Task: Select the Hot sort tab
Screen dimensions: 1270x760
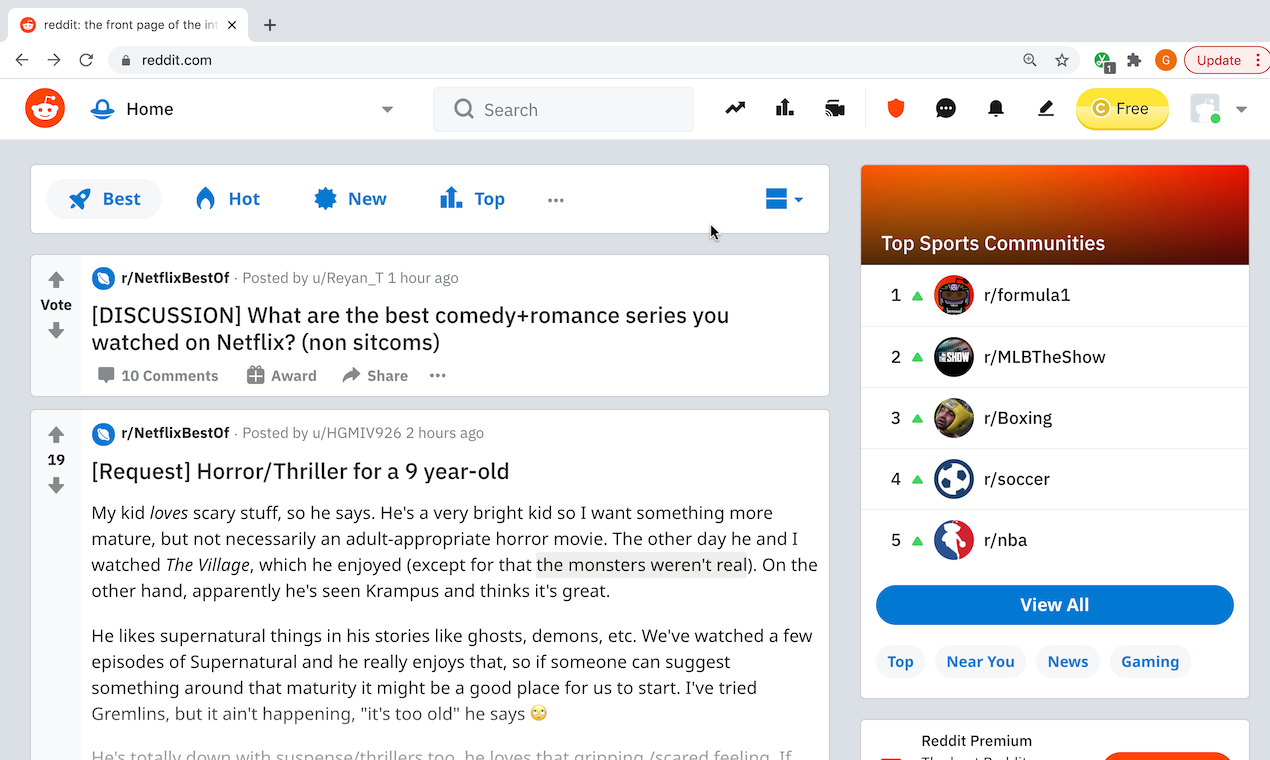Action: click(228, 199)
